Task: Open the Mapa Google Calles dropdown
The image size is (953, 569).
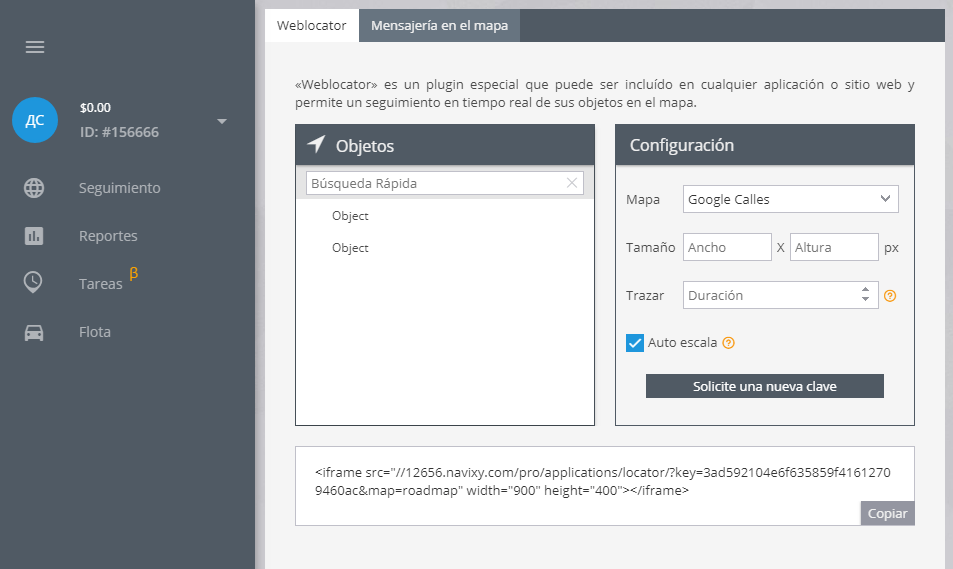Action: (791, 199)
